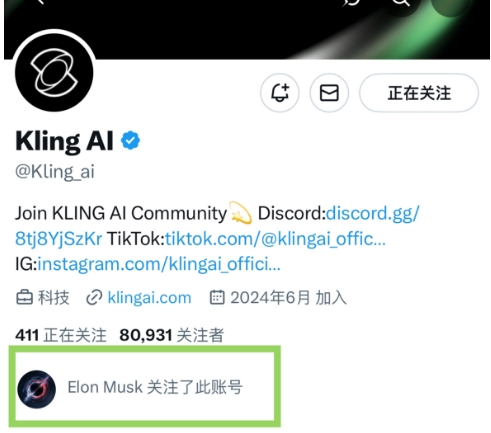Open direct message via envelope icon

point(329,93)
